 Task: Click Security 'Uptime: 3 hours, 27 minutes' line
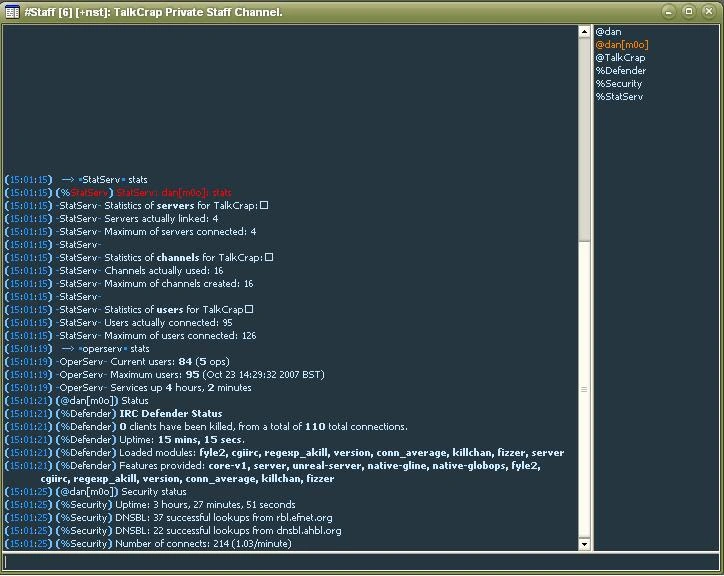(150, 504)
